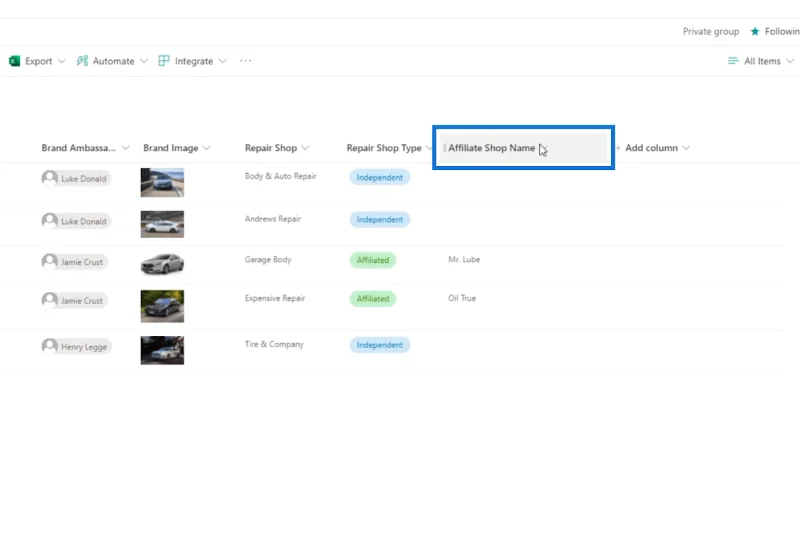
Task: Open the Repair Shop column chevron
Action: pos(305,148)
